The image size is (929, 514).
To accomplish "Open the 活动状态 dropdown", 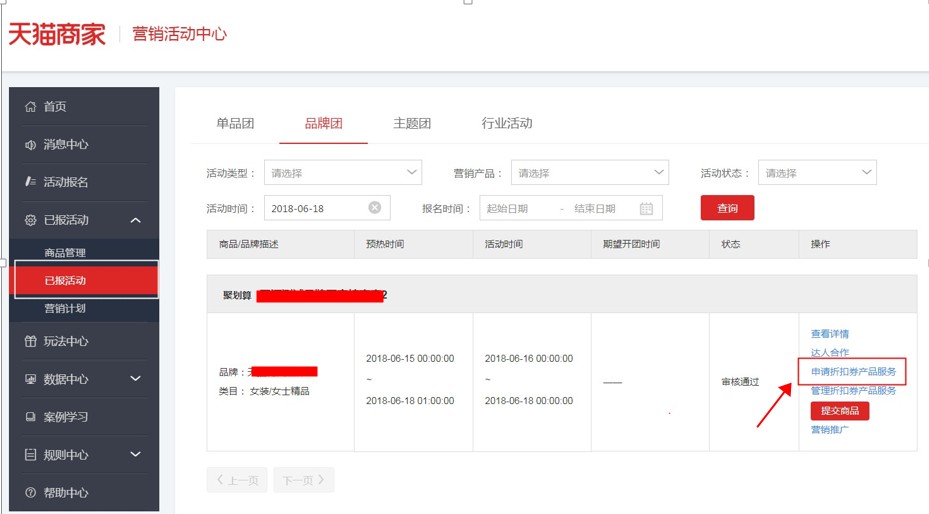I will pyautogui.click(x=816, y=173).
